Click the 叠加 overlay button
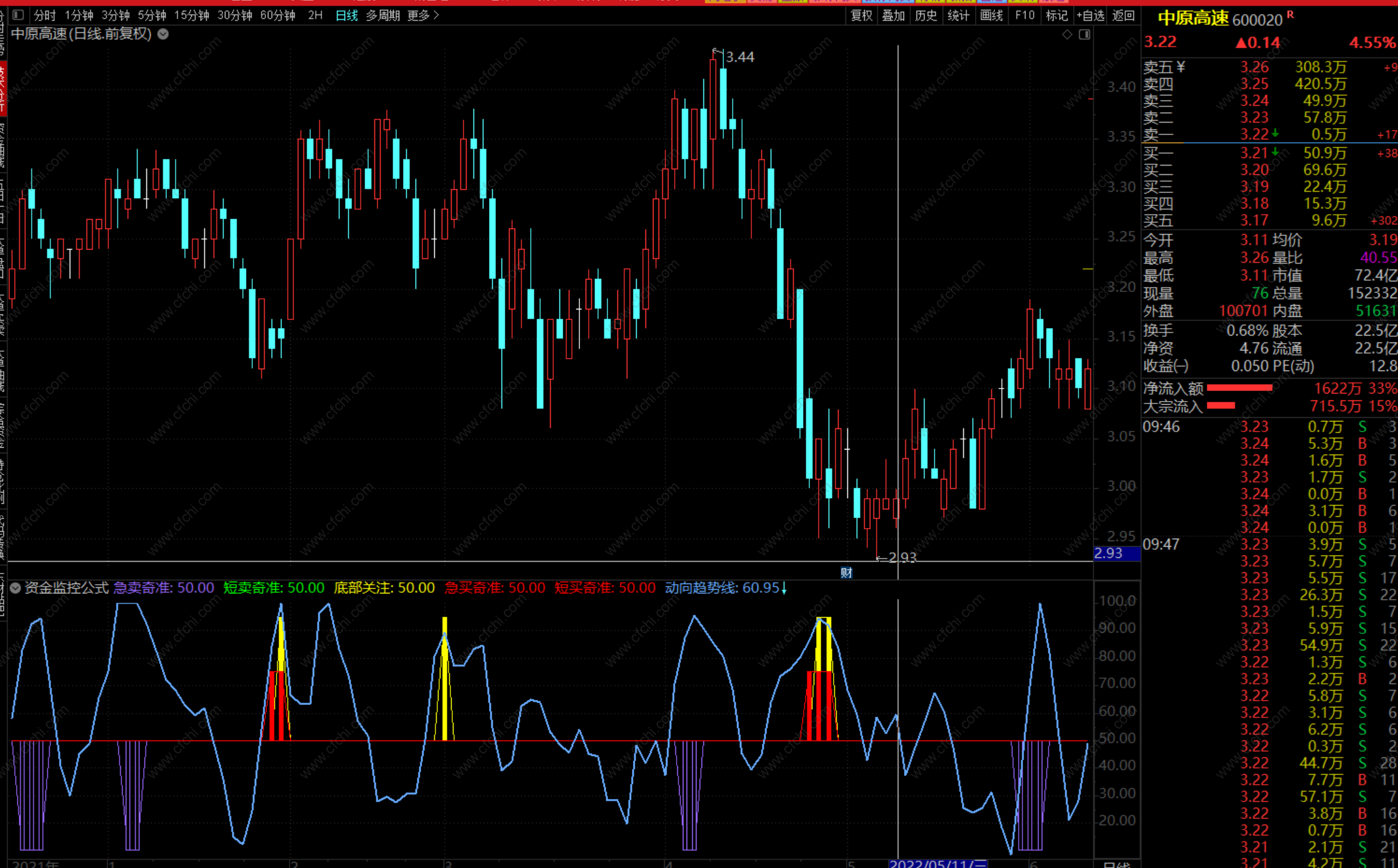This screenshot has height=868, width=1398. point(893,15)
